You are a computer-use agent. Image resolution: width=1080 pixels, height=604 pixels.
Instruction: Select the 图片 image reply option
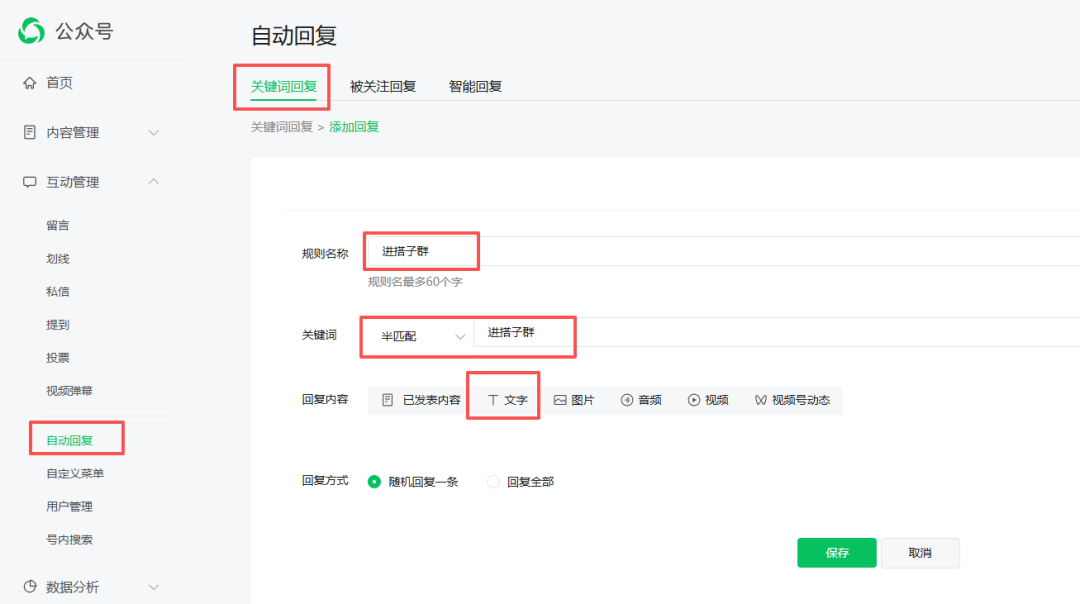pyautogui.click(x=576, y=398)
